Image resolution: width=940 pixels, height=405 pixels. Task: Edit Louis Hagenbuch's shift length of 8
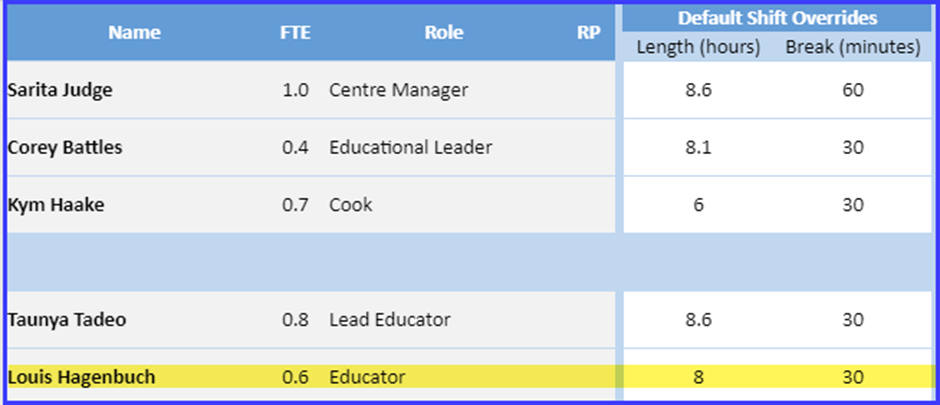(698, 377)
